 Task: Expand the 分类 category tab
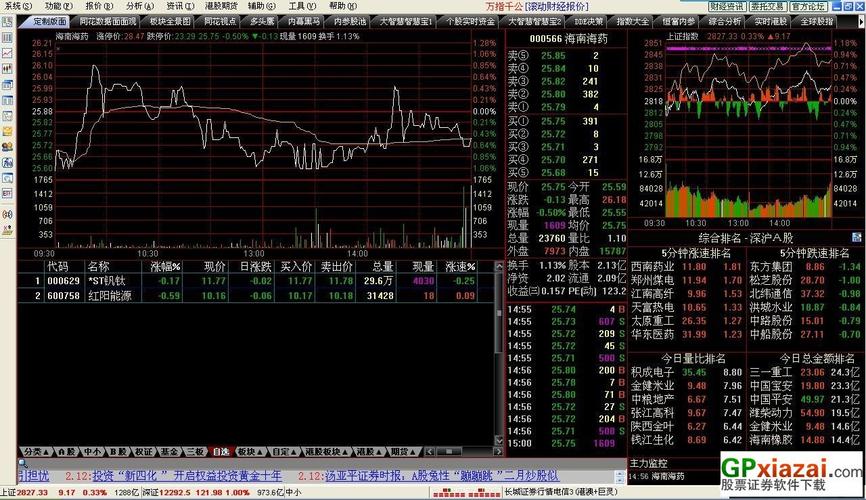(x=36, y=452)
